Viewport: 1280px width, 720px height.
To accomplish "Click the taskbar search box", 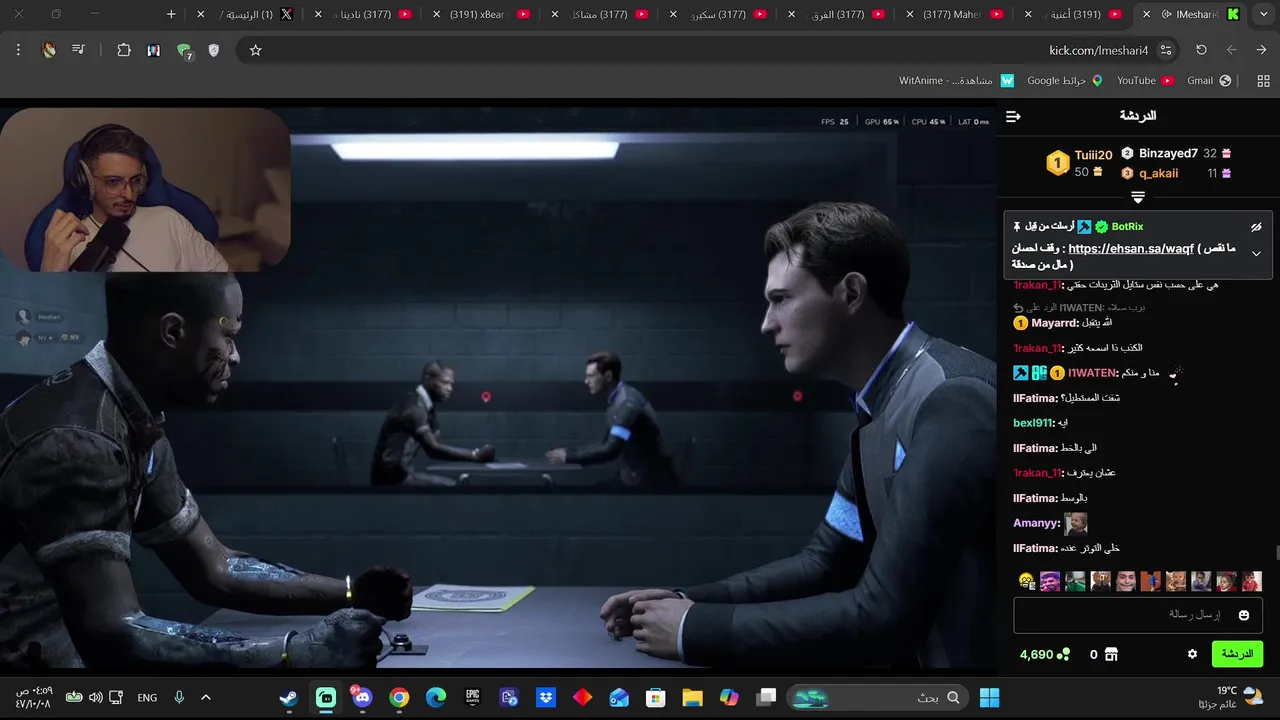I will 877,697.
